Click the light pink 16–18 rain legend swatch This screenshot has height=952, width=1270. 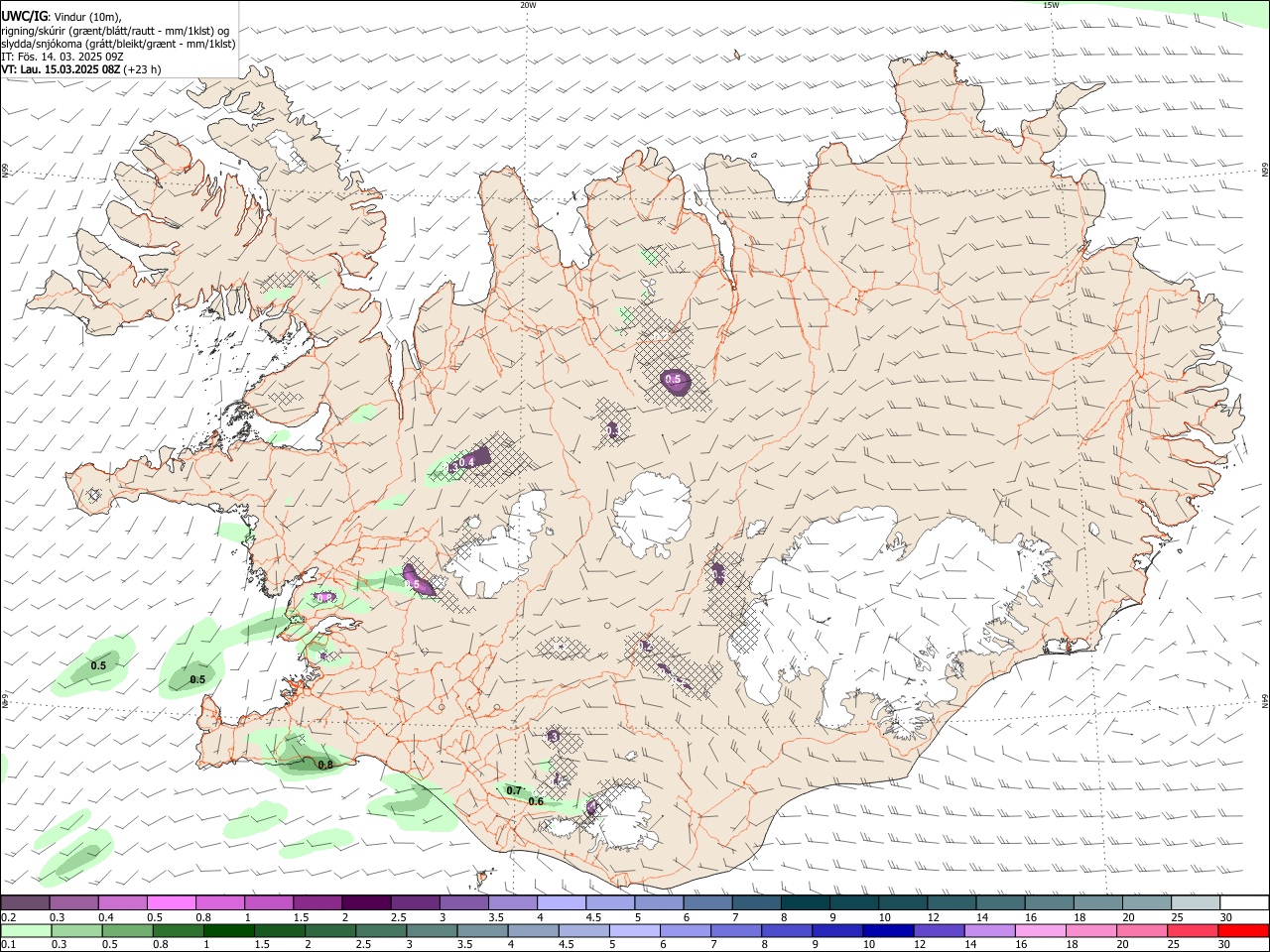[x=1040, y=931]
